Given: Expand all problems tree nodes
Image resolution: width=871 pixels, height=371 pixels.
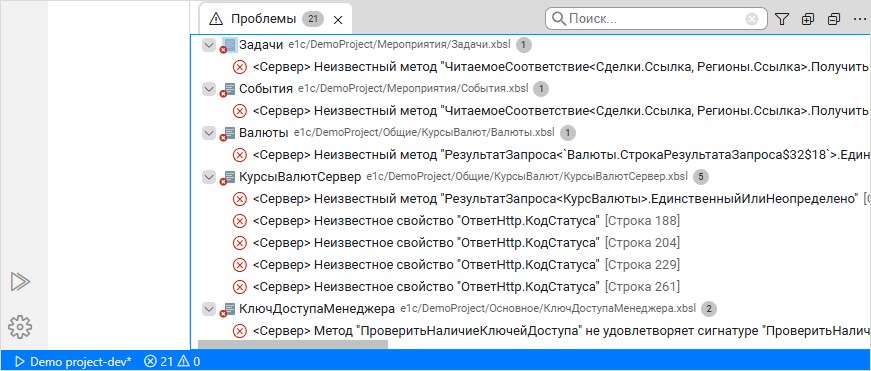Looking at the screenshot, I should 808,19.
